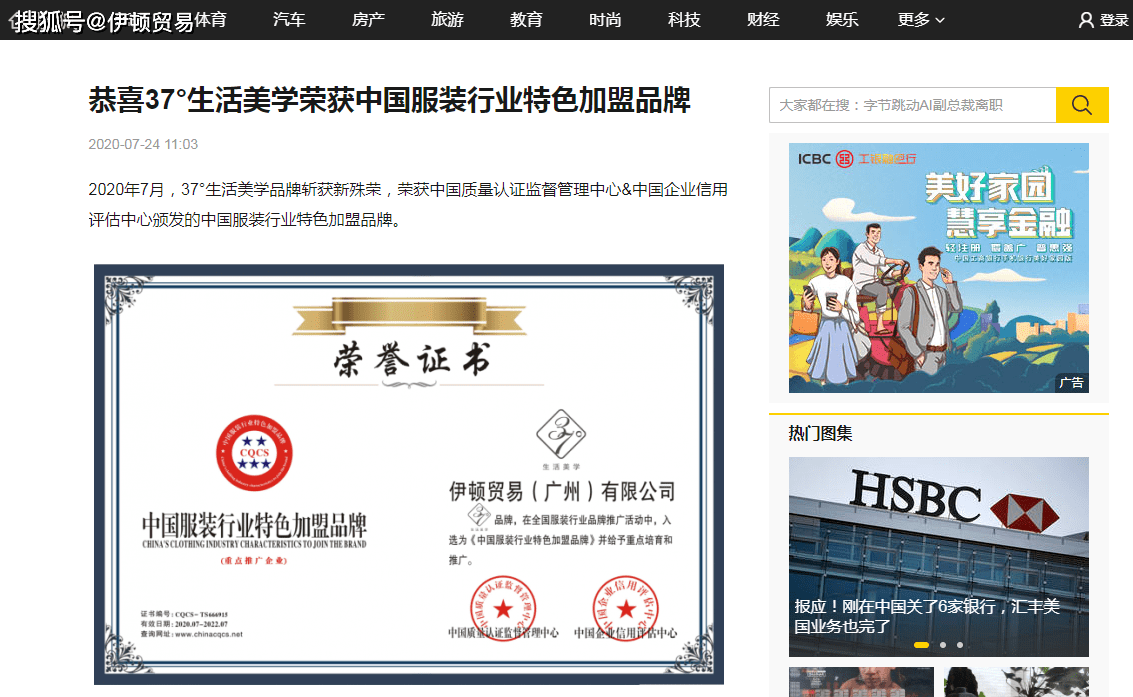Open the left thumbnail below the gallery
This screenshot has height=697, width=1133.
(861, 682)
